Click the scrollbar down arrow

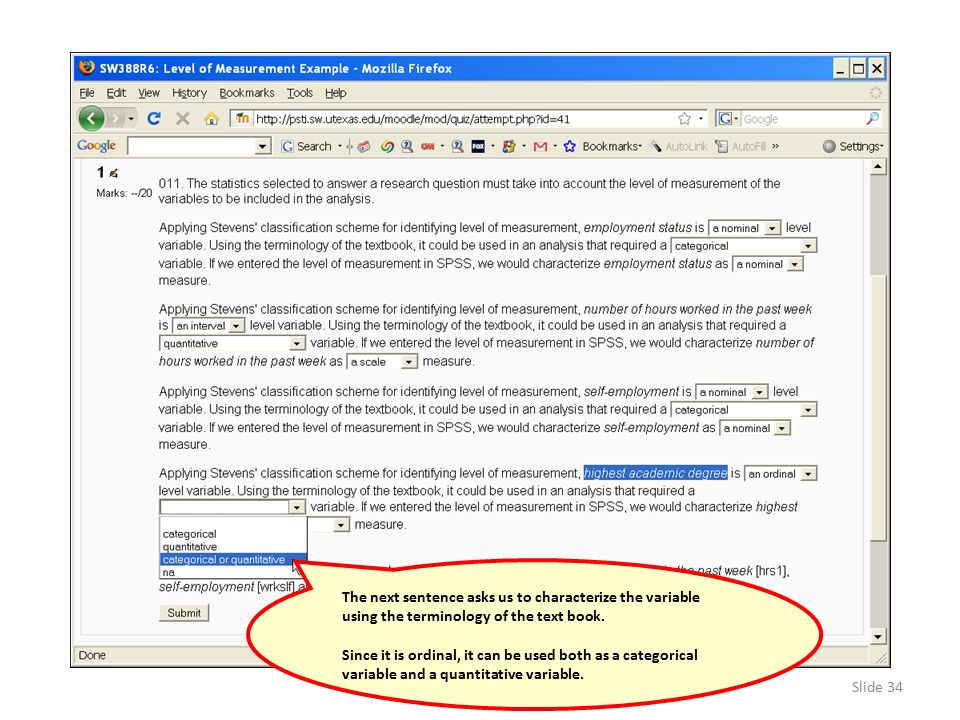(878, 637)
